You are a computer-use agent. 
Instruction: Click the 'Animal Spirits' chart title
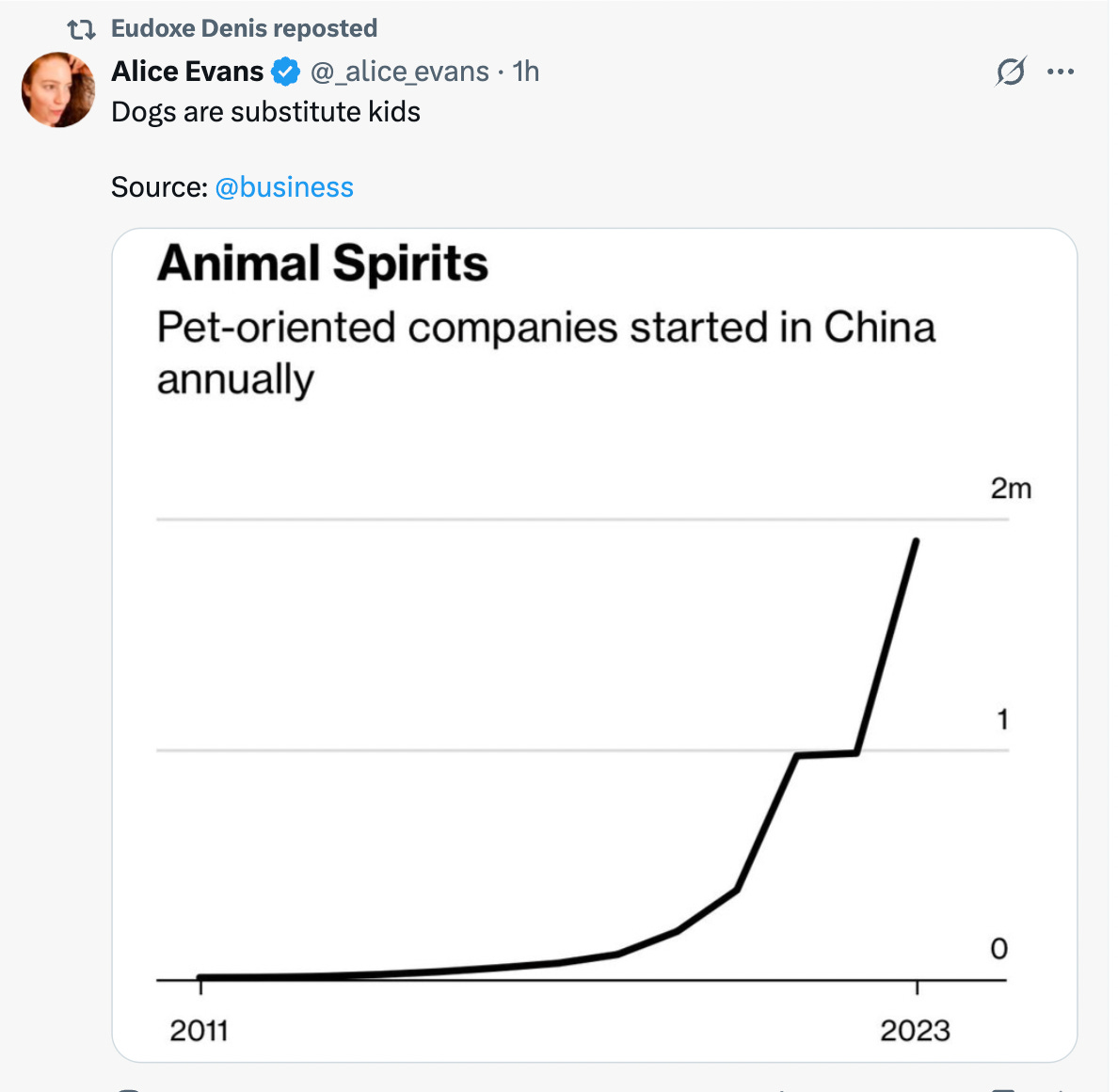click(x=323, y=264)
